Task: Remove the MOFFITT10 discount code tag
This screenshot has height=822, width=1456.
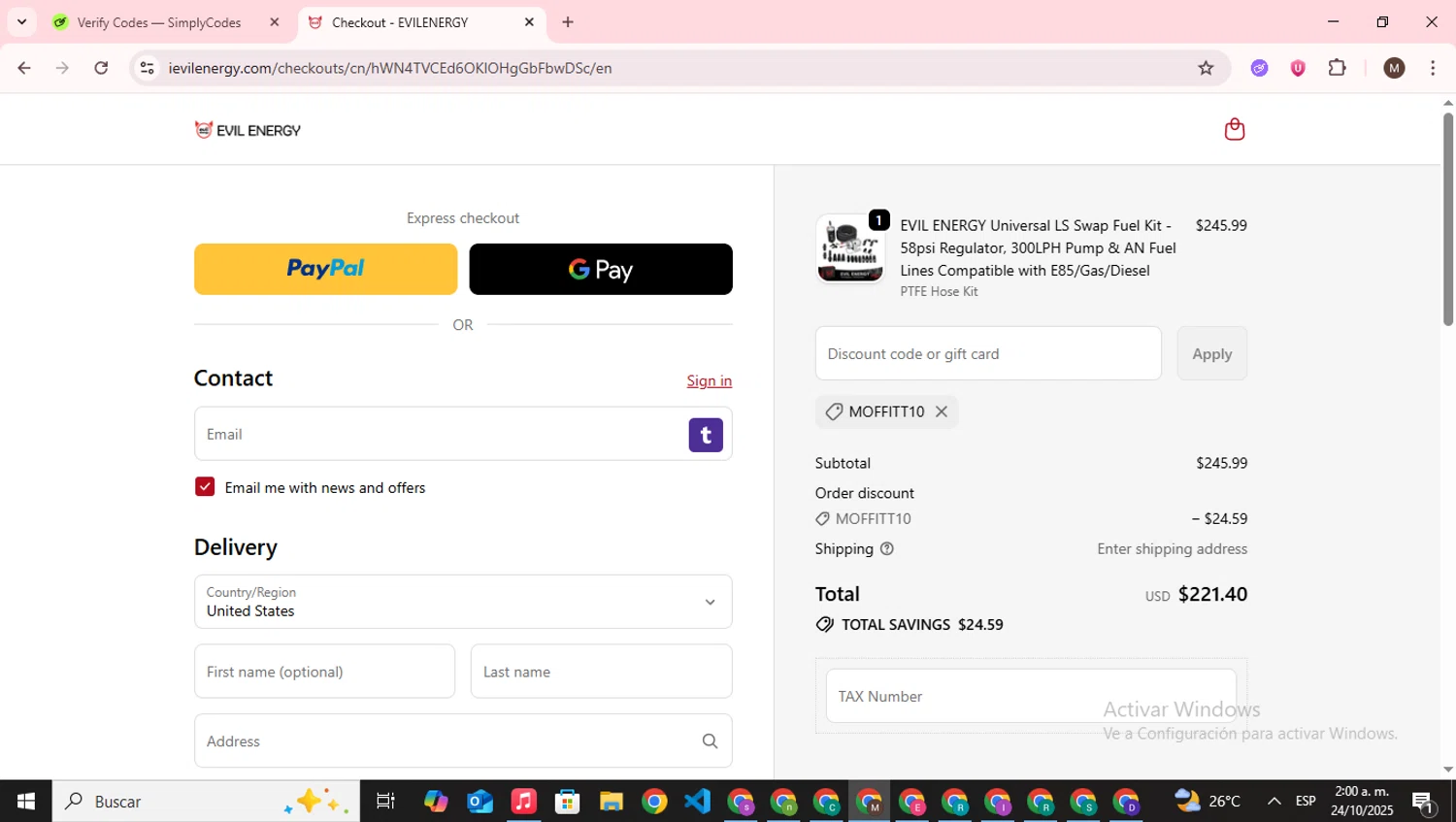Action: click(x=941, y=411)
